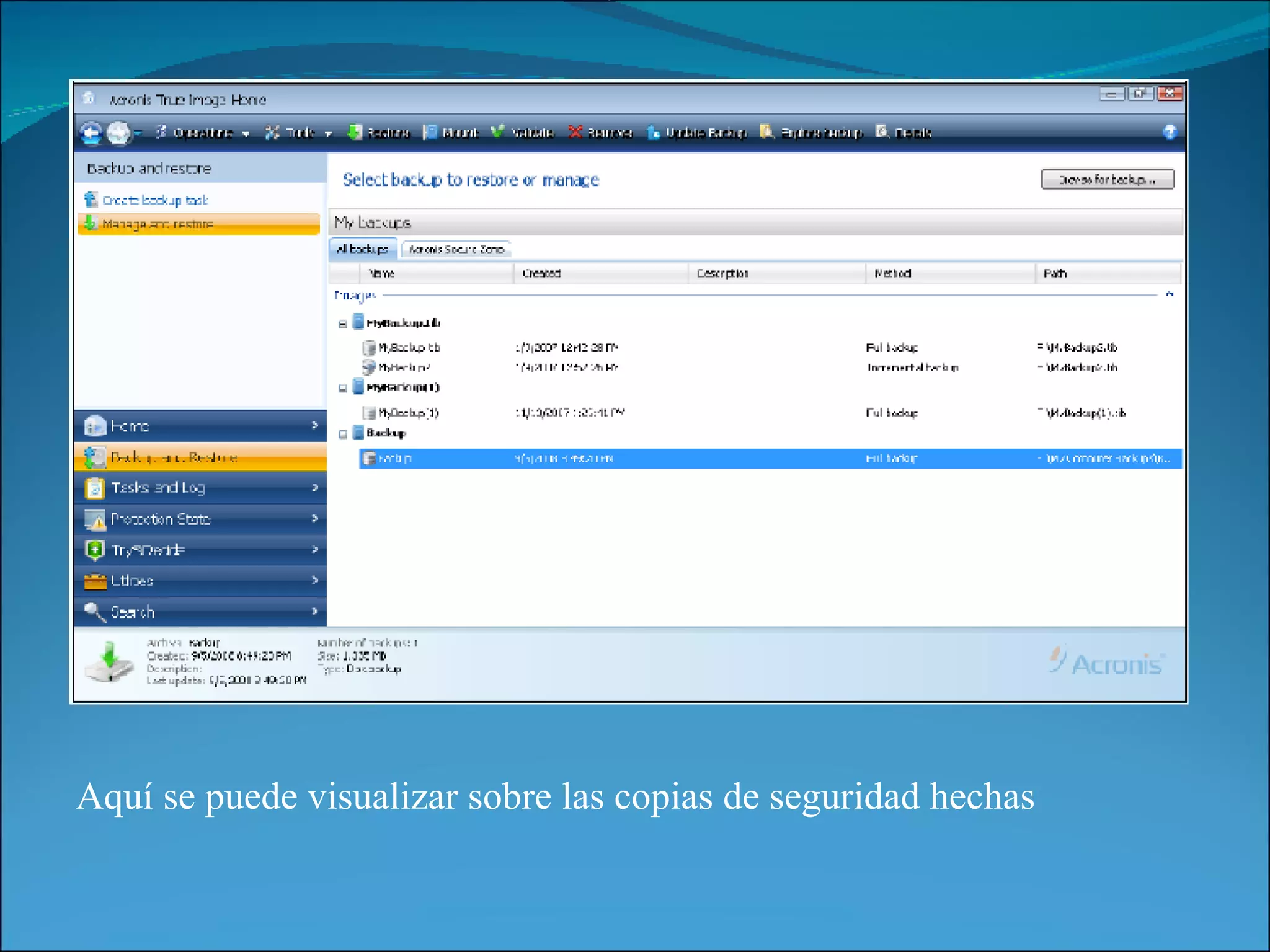Open the Tools menu

(298, 133)
